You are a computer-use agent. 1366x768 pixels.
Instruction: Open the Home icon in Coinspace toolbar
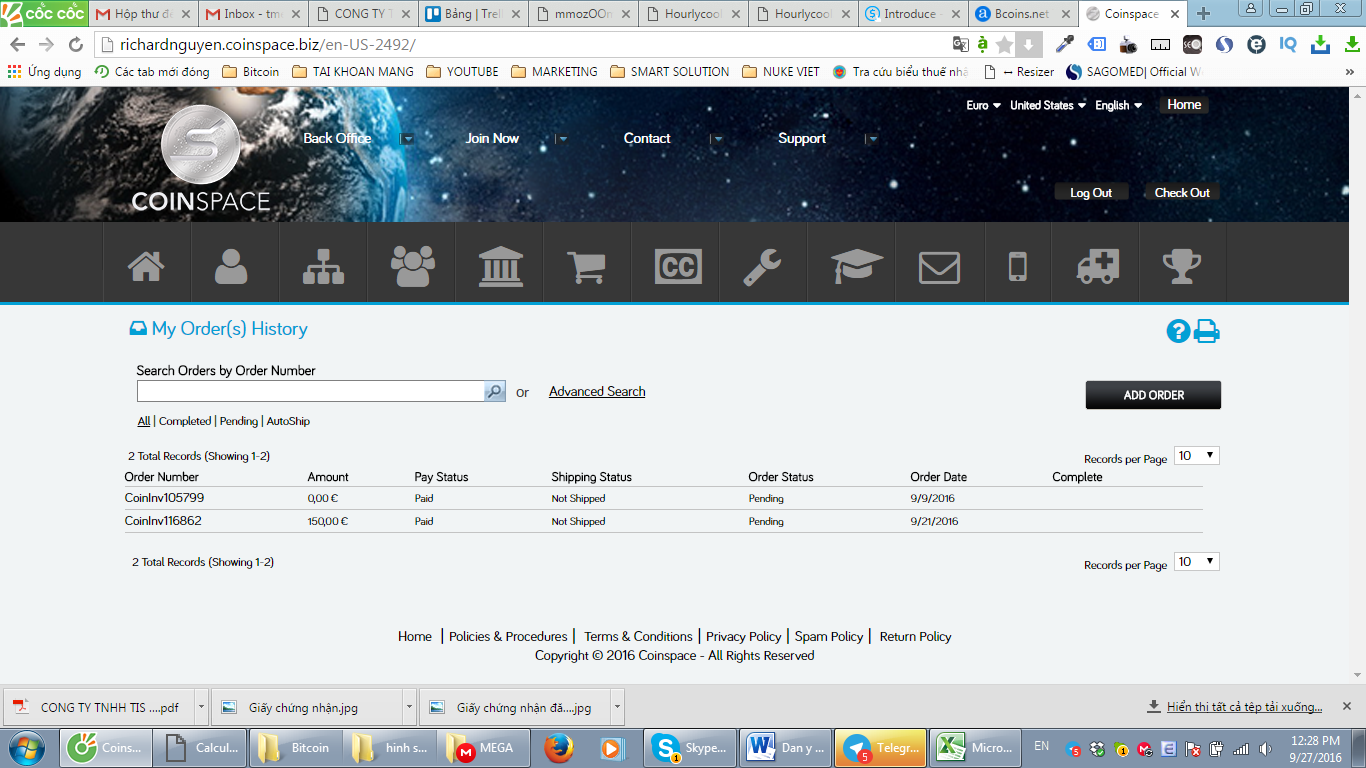point(146,267)
